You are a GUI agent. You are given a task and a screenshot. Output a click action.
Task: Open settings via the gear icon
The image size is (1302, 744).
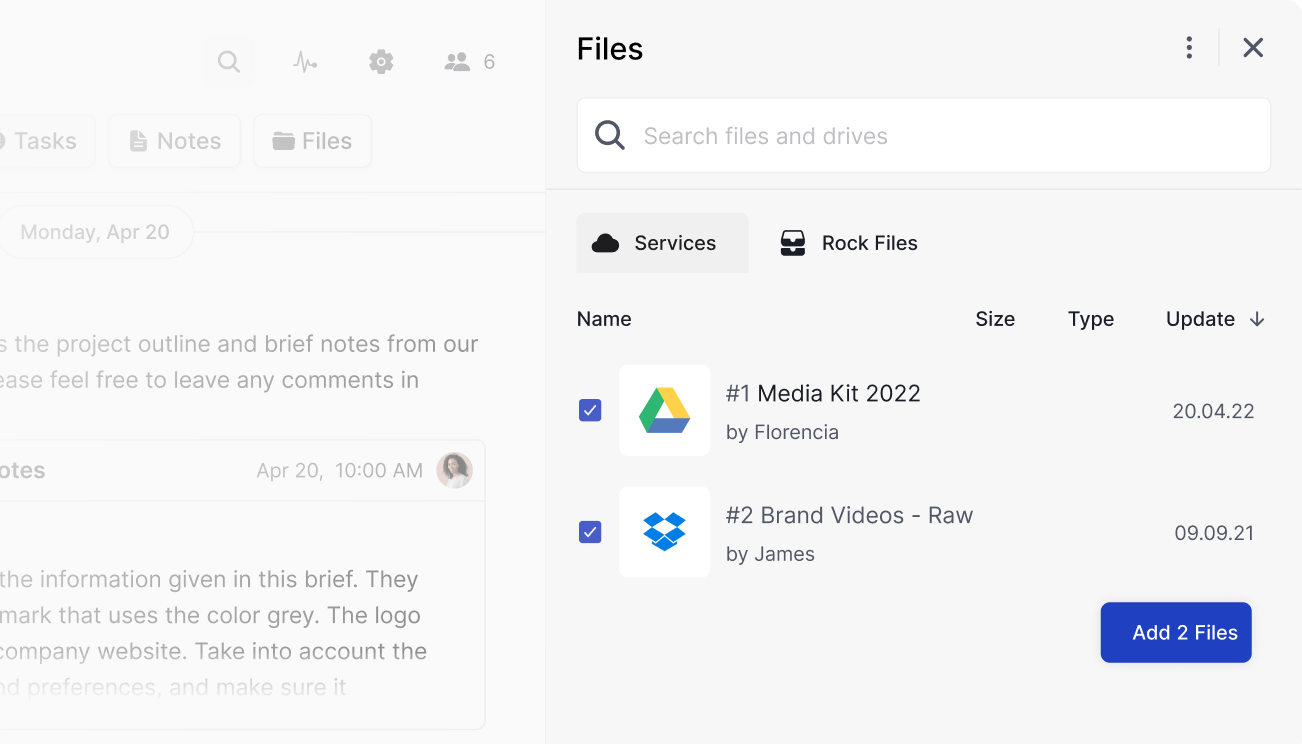pyautogui.click(x=381, y=62)
